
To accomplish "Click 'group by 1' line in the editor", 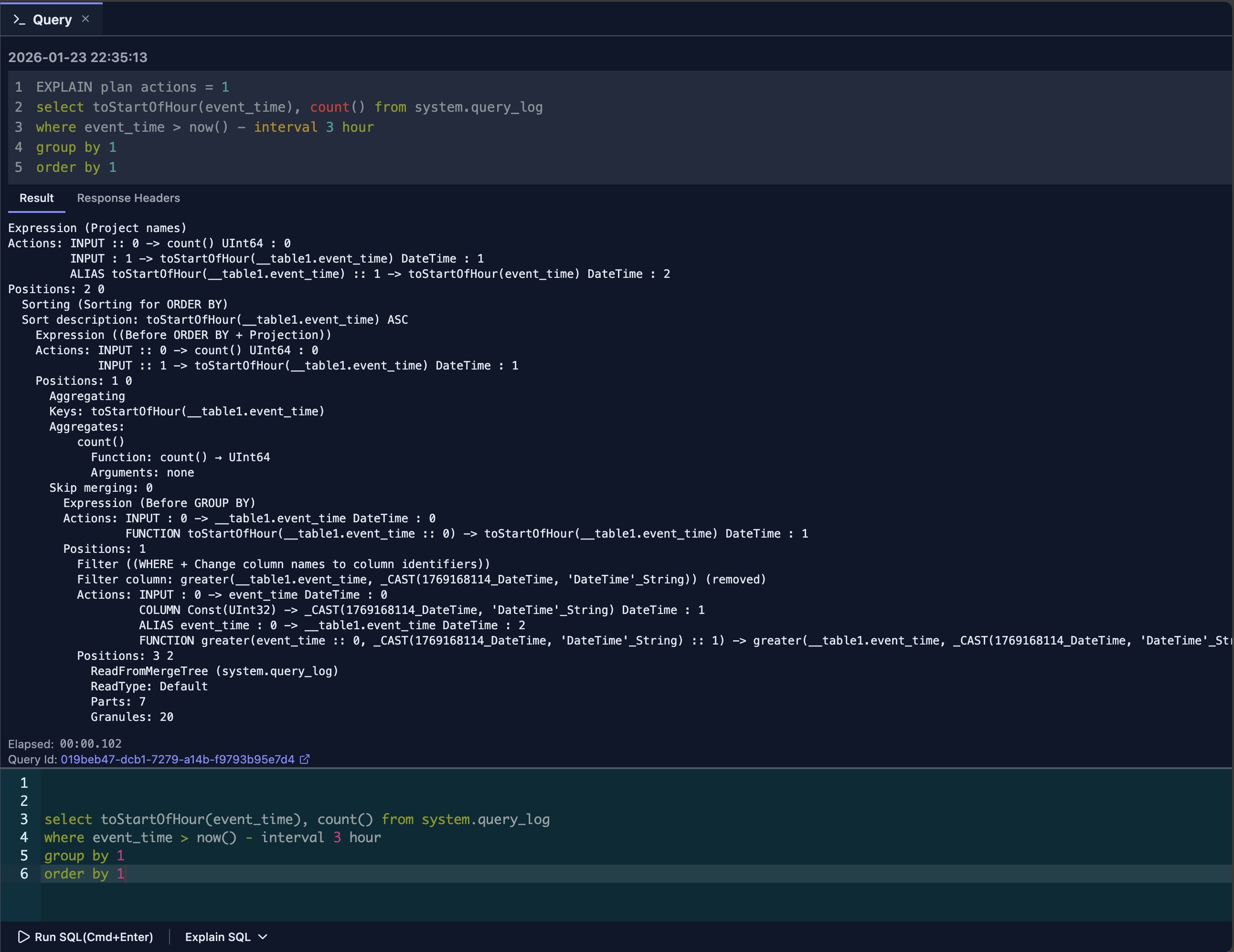I will 85,856.
